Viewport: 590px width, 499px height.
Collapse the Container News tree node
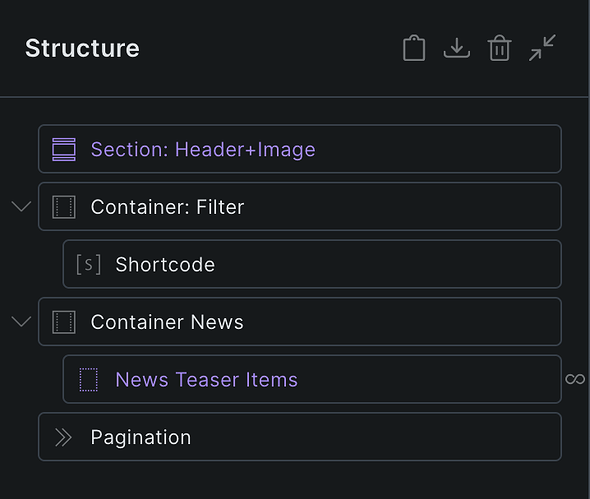point(21,321)
